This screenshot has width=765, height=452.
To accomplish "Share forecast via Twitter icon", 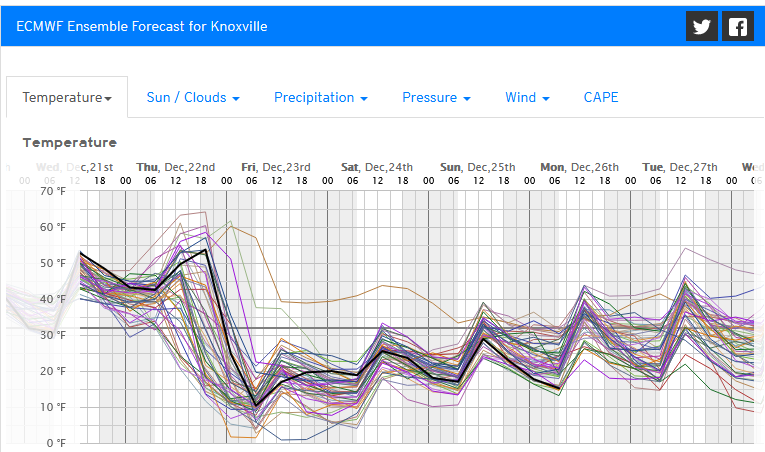I will click(702, 26).
